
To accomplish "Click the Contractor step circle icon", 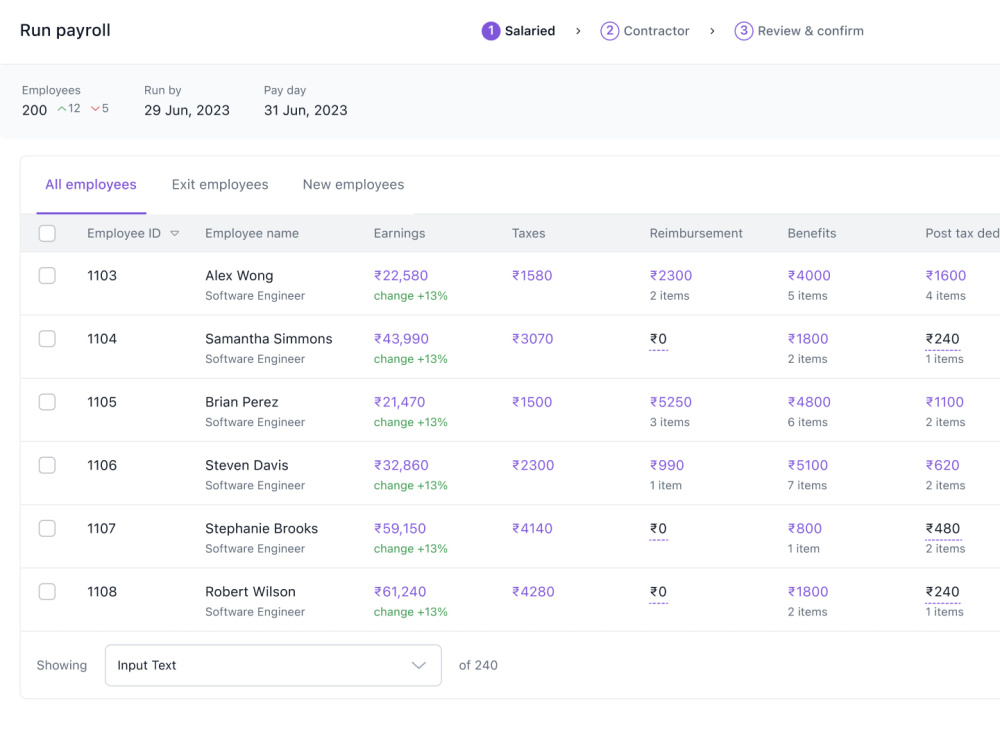I will [x=609, y=31].
